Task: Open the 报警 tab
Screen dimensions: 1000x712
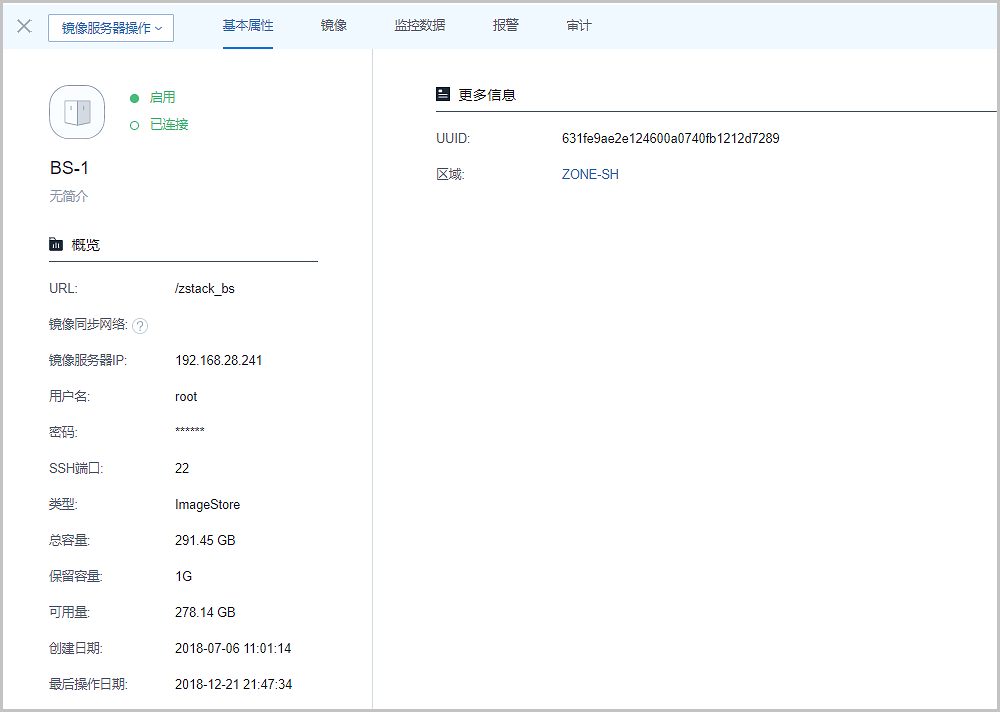Action: tap(506, 26)
